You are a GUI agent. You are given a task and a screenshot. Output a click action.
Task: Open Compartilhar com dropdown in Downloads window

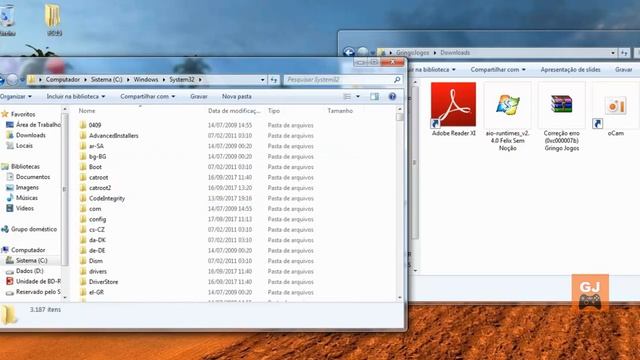[498, 69]
